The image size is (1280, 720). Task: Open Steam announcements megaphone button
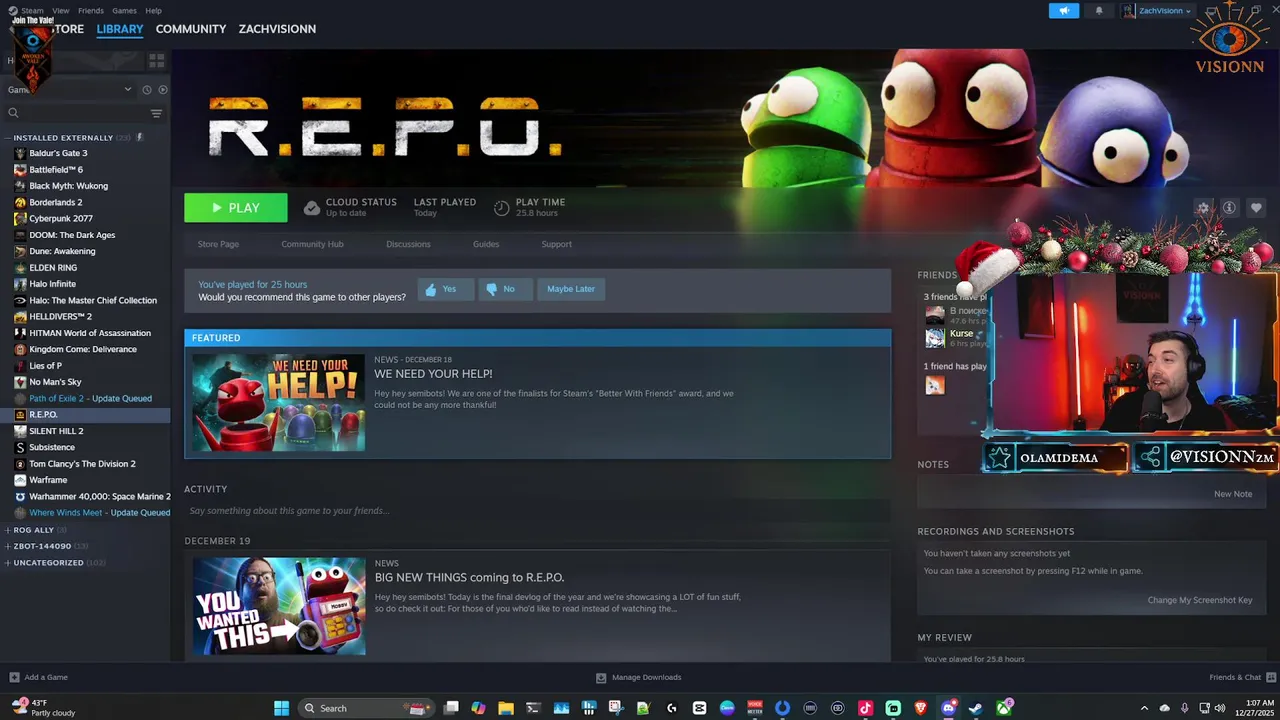pyautogui.click(x=1064, y=11)
